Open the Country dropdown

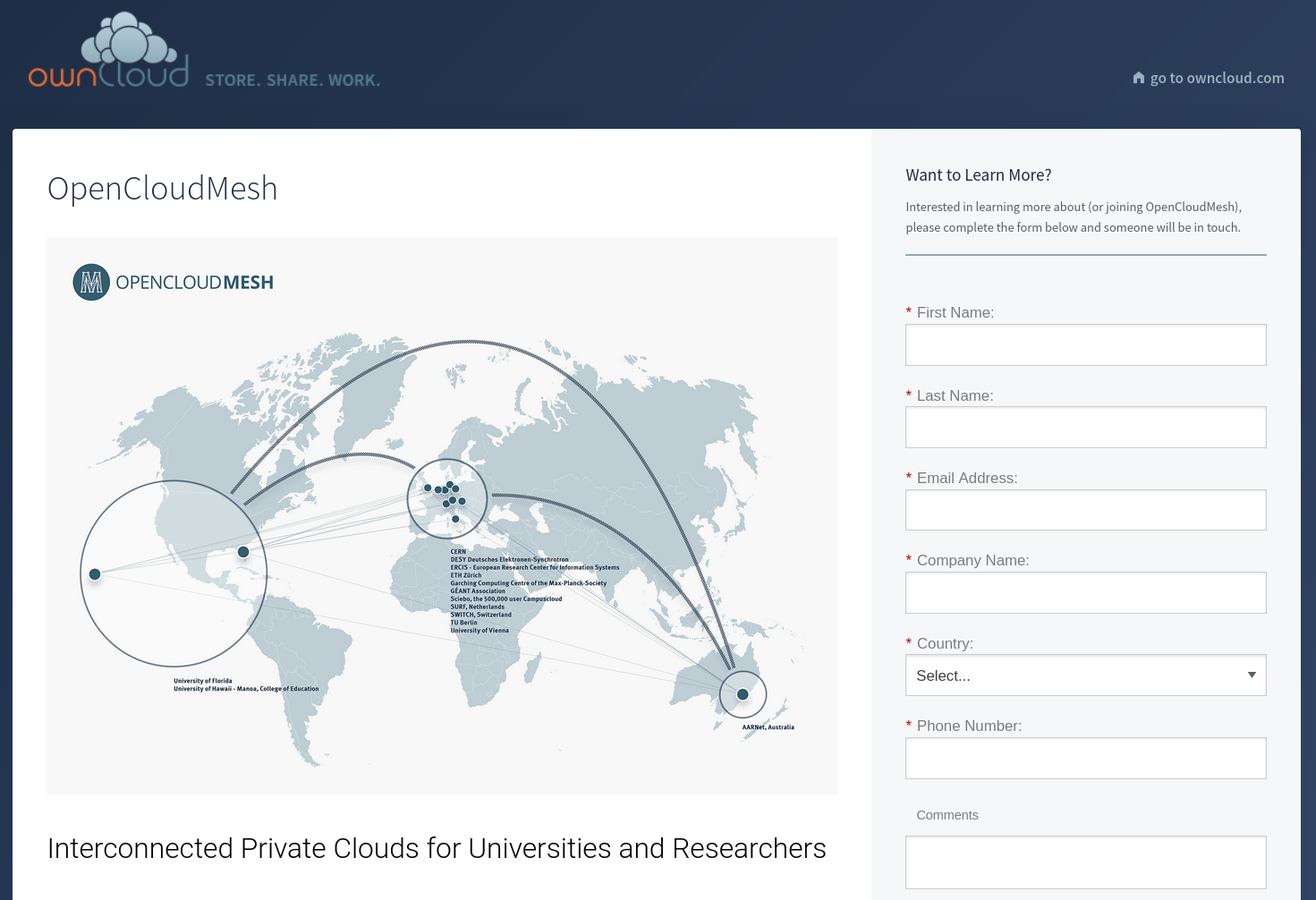[1086, 675]
